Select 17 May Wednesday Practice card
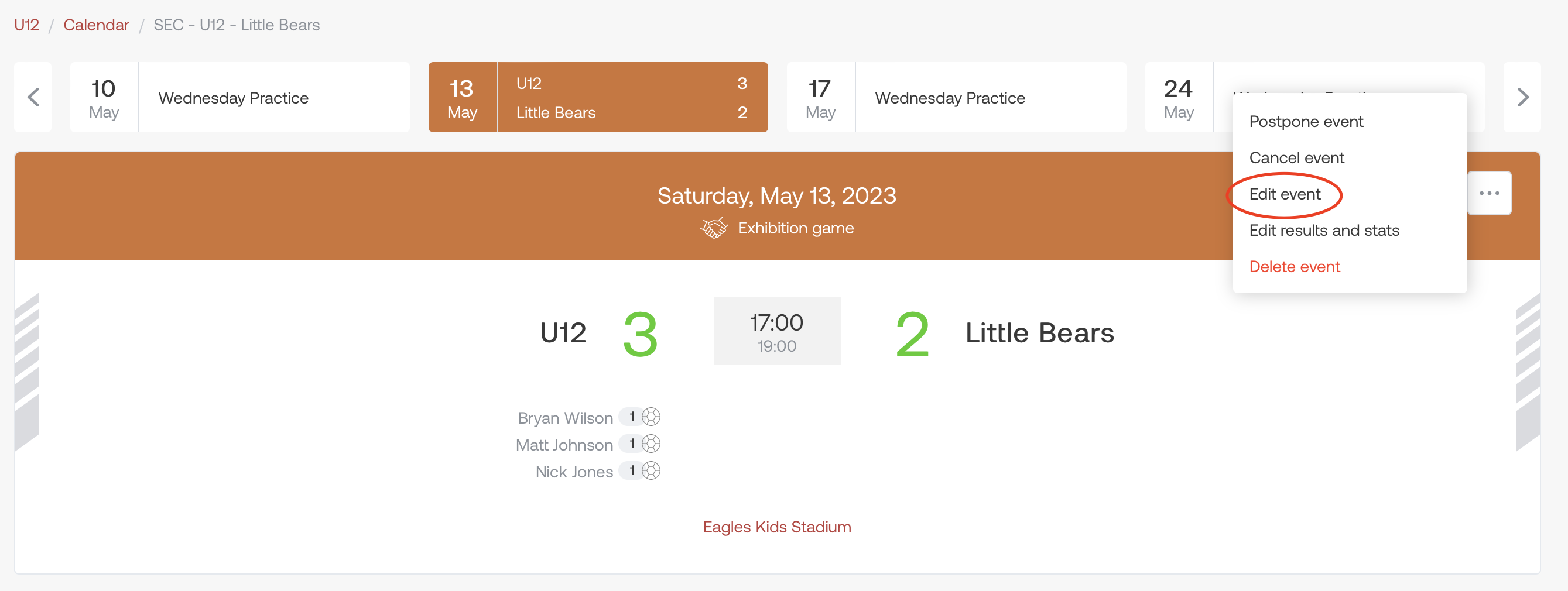This screenshot has width=1568, height=591. [956, 97]
